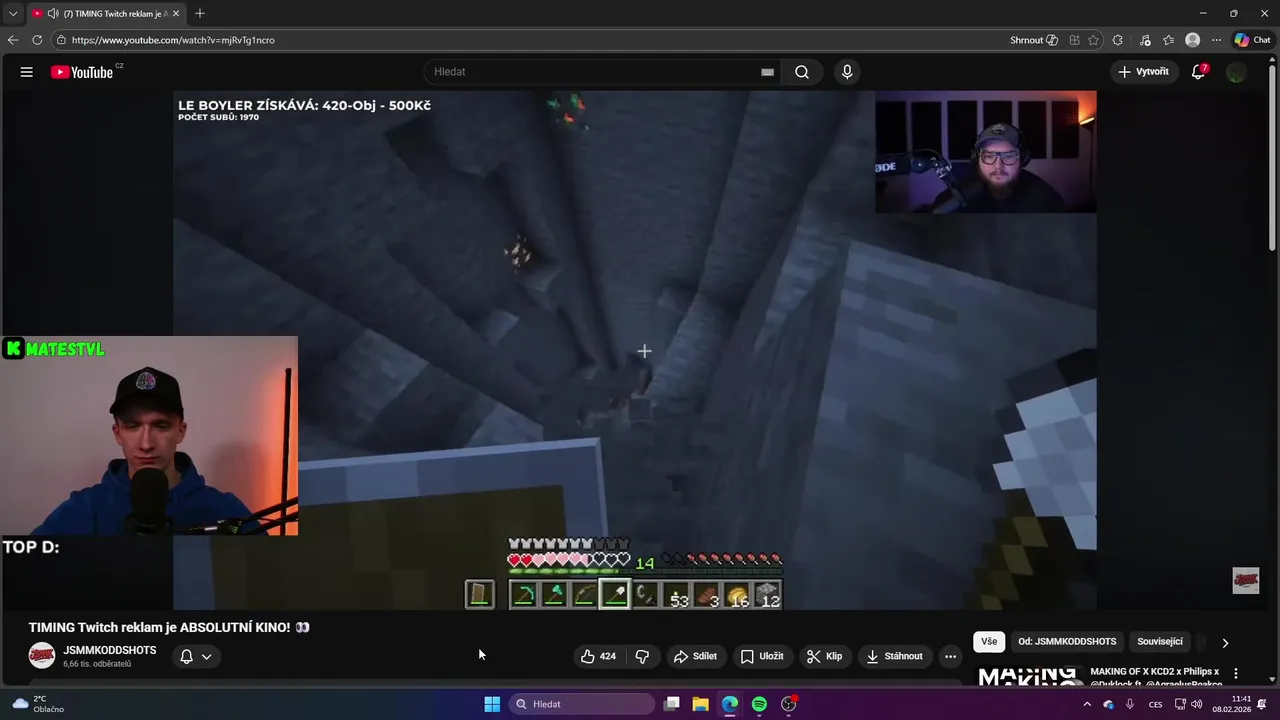Image resolution: width=1280 pixels, height=720 pixels.
Task: Open the clock showing 11:41 08.02.2026
Action: point(1232,704)
